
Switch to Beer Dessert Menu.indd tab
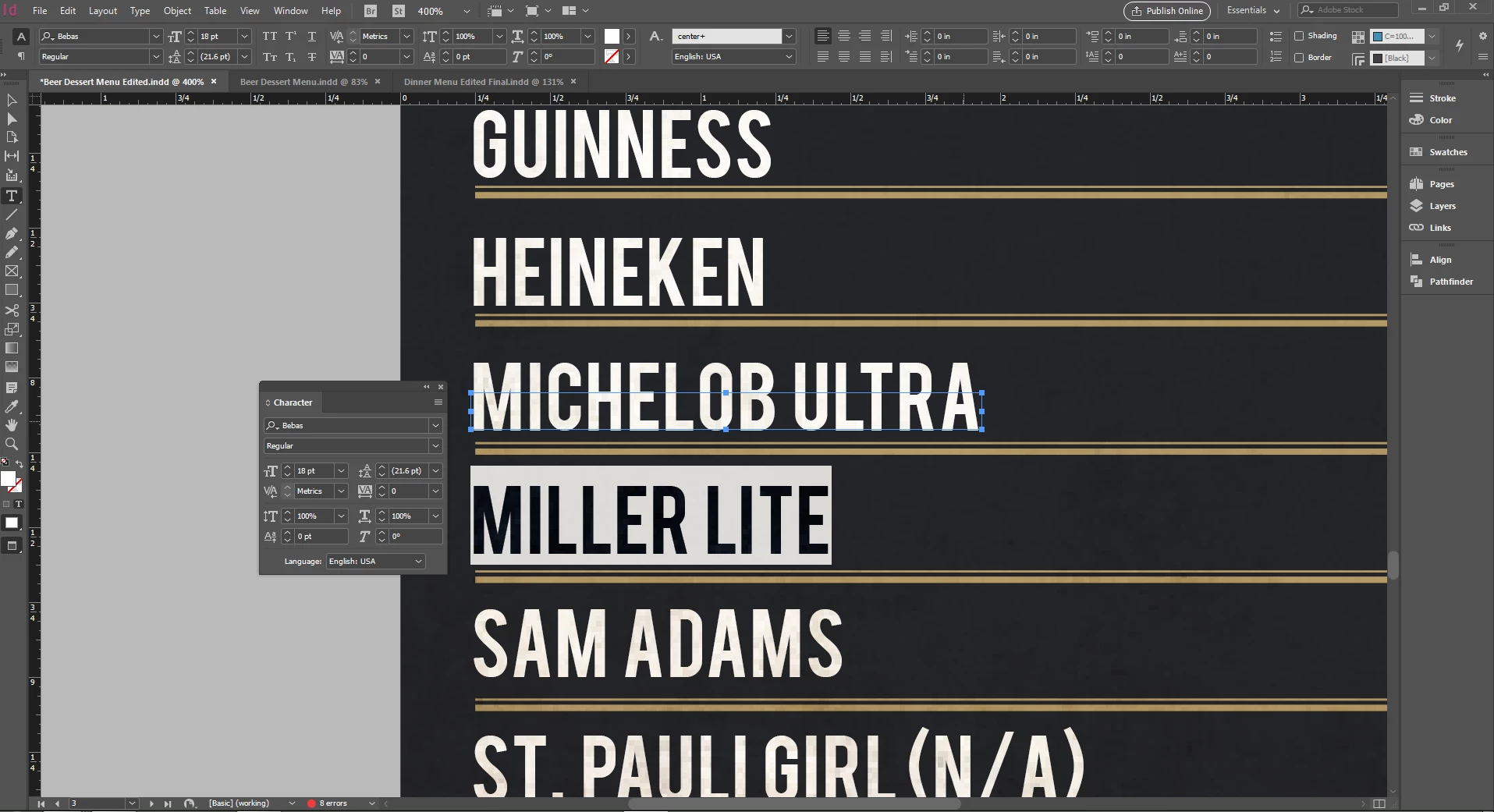coord(303,81)
